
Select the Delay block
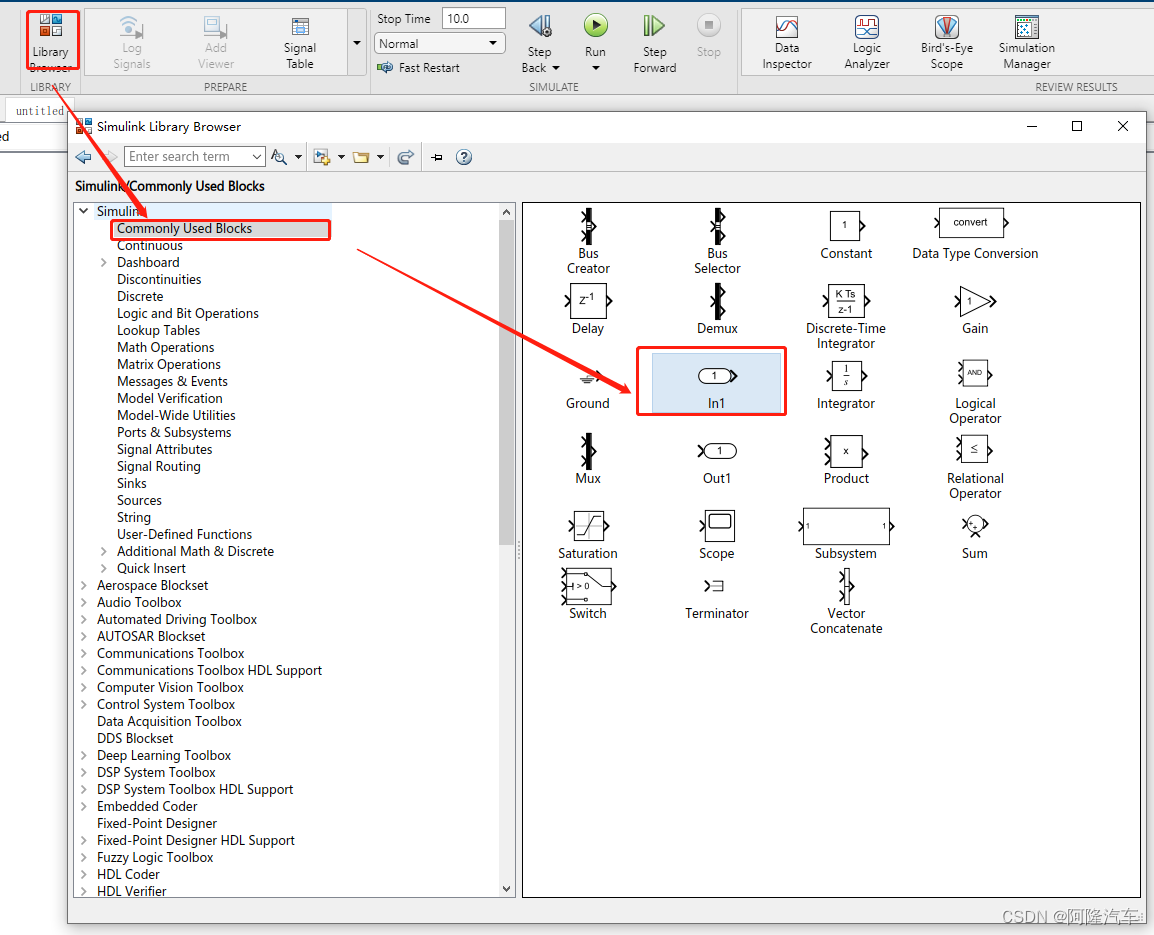587,309
